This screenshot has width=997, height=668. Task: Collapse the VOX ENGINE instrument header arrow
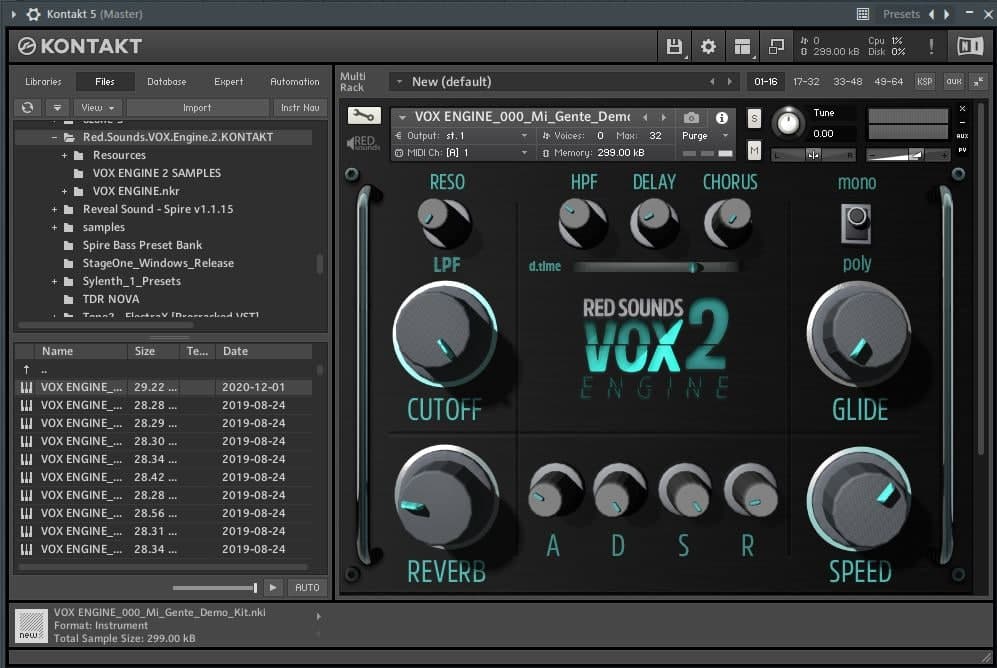[402, 118]
